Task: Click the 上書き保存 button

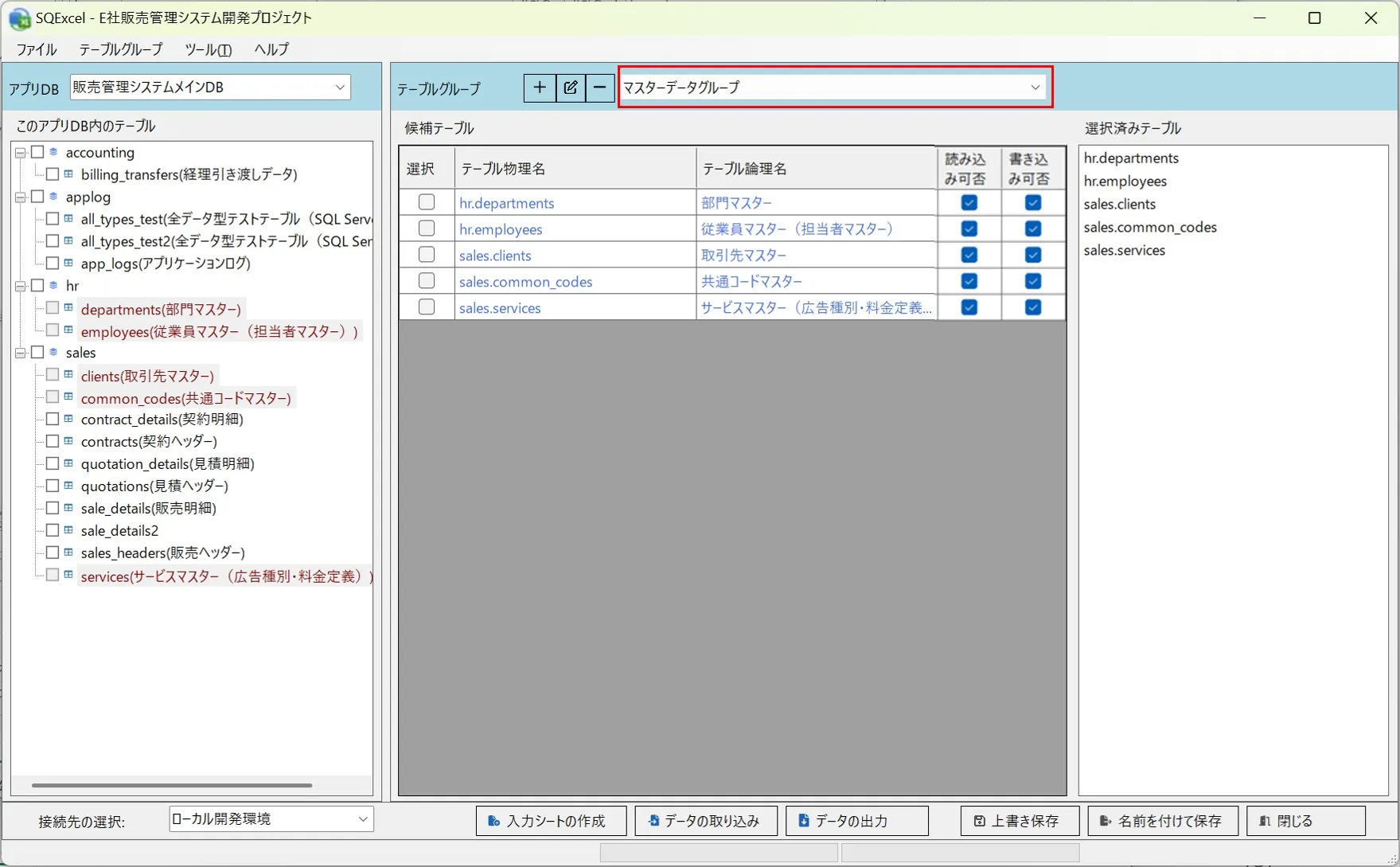Action: click(x=1020, y=821)
